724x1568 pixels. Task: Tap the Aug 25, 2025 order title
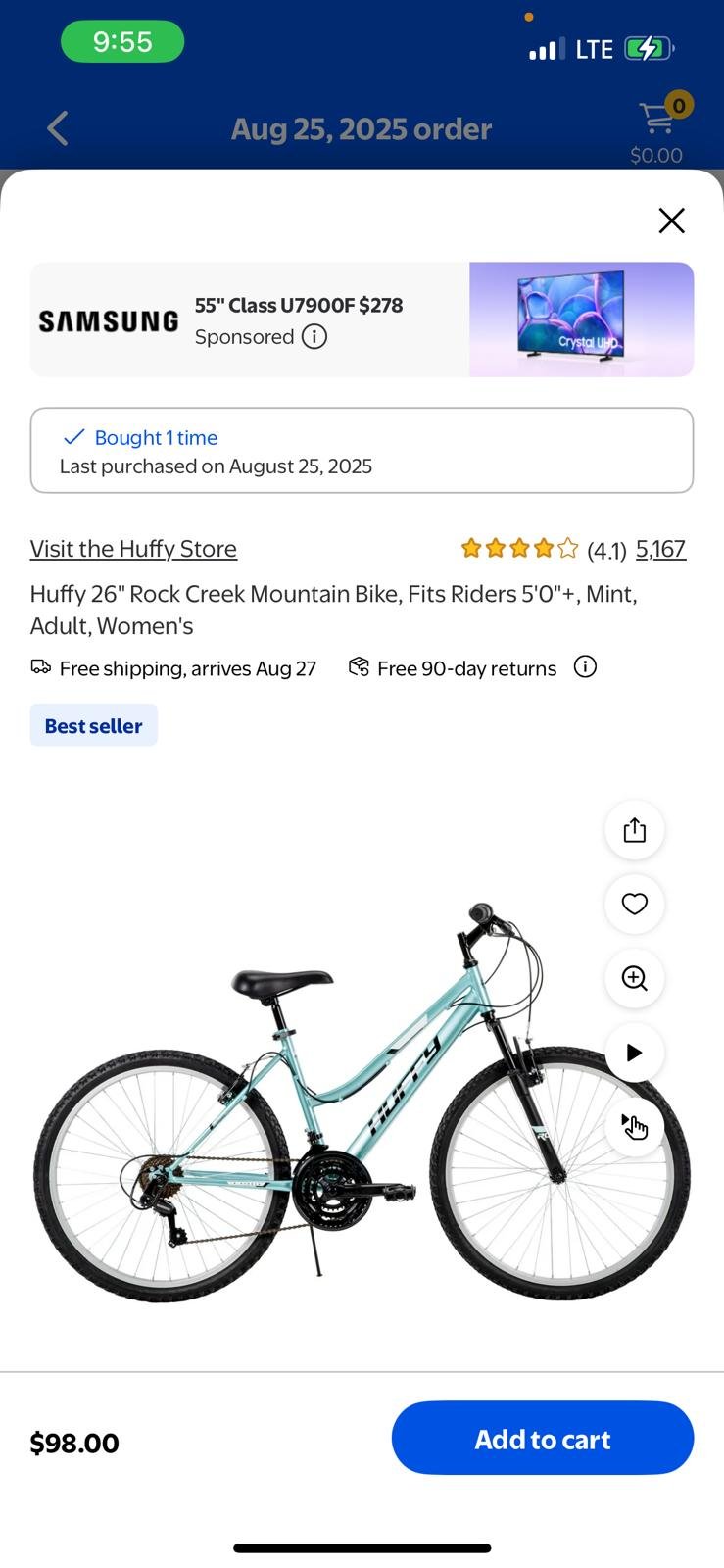[x=362, y=128]
